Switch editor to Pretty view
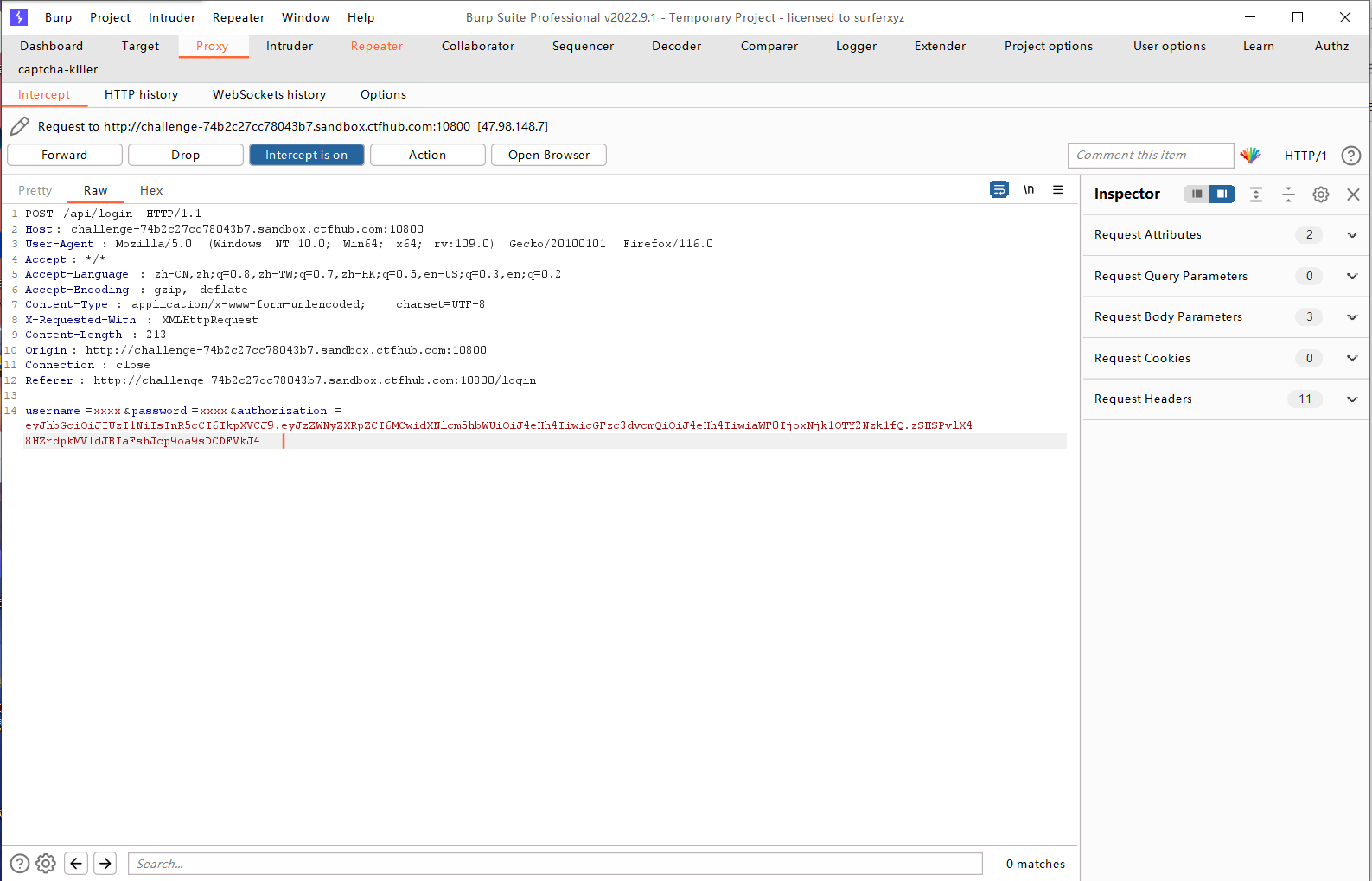Screen dimensions: 1372x881 (x=35, y=191)
